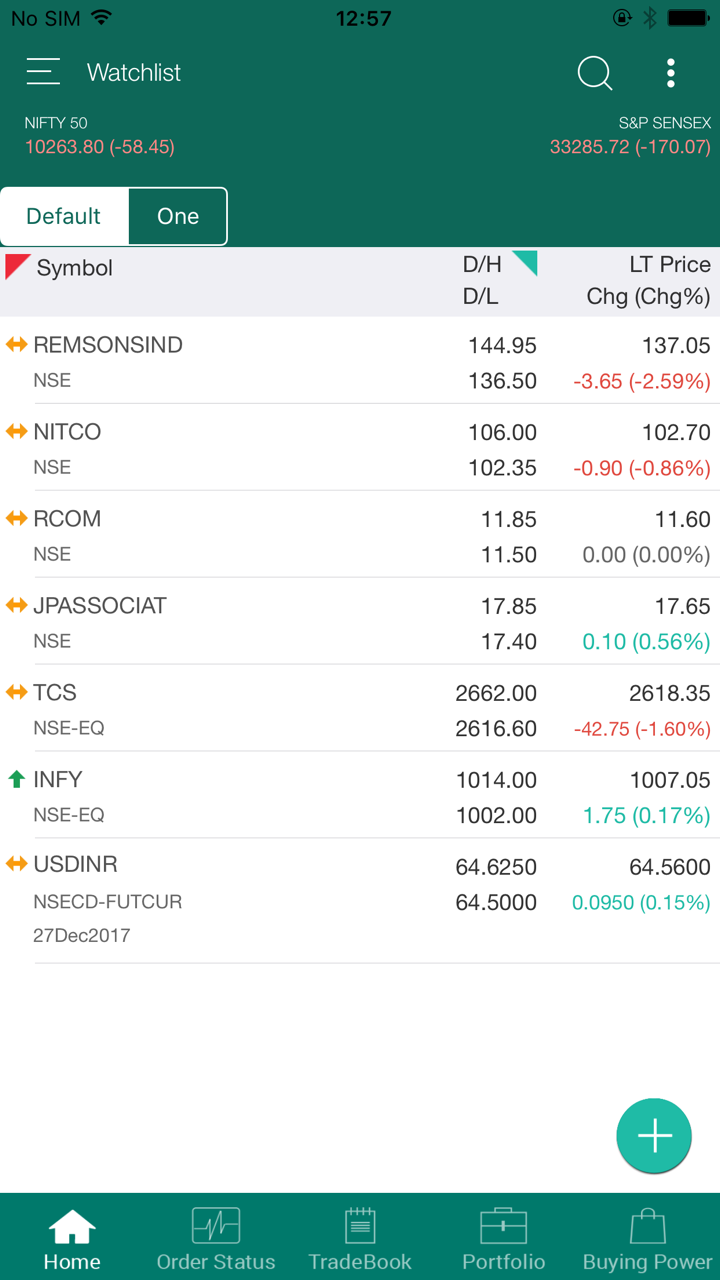Open the Portfolio briefcase icon
Viewport: 720px width, 1280px height.
tap(504, 1226)
